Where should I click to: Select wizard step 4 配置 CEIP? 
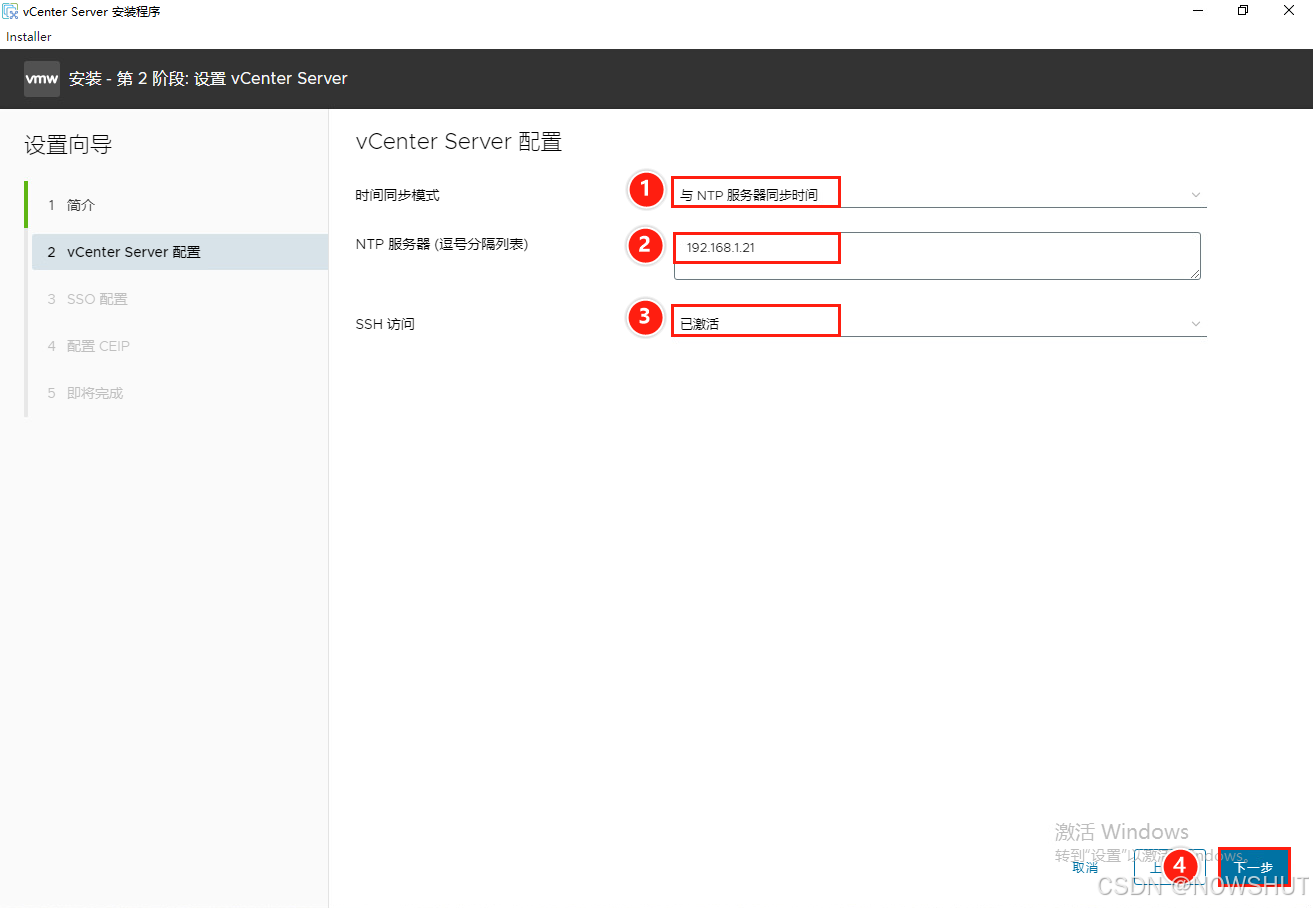[x=178, y=346]
